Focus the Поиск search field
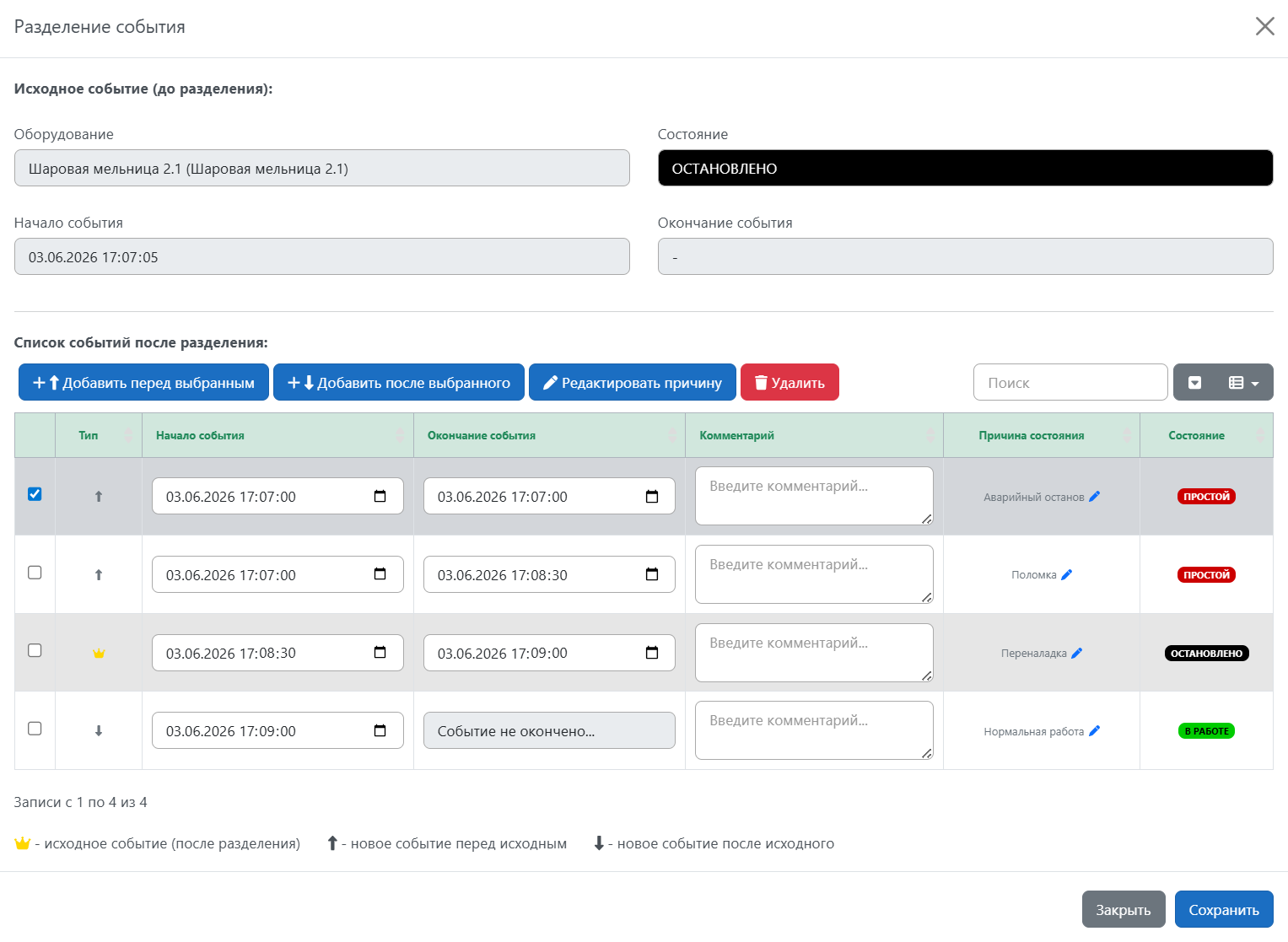 (1070, 382)
